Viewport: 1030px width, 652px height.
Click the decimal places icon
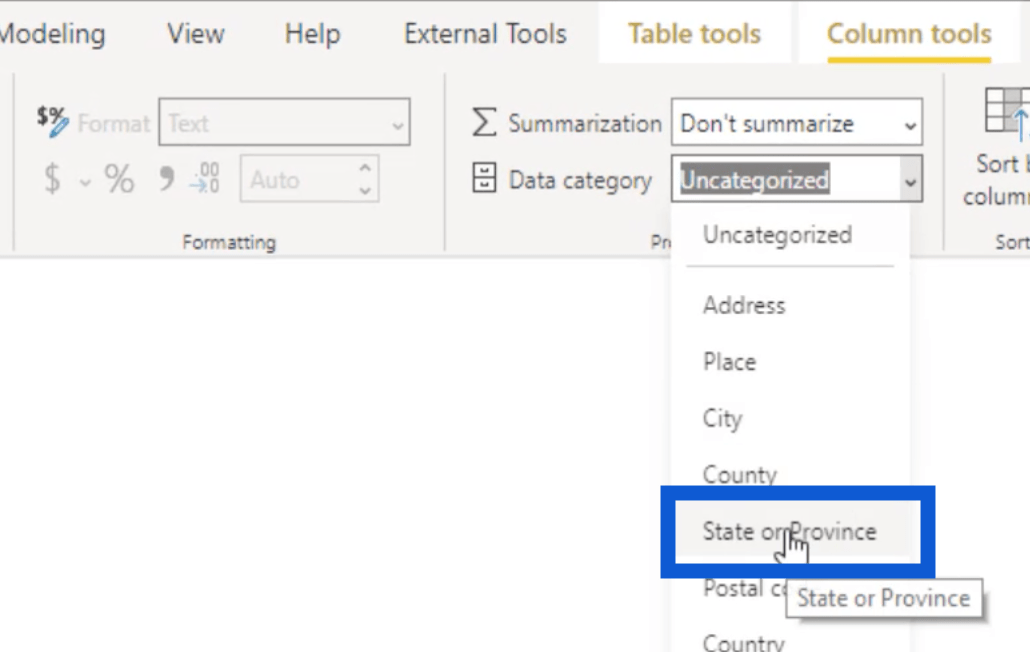point(205,178)
